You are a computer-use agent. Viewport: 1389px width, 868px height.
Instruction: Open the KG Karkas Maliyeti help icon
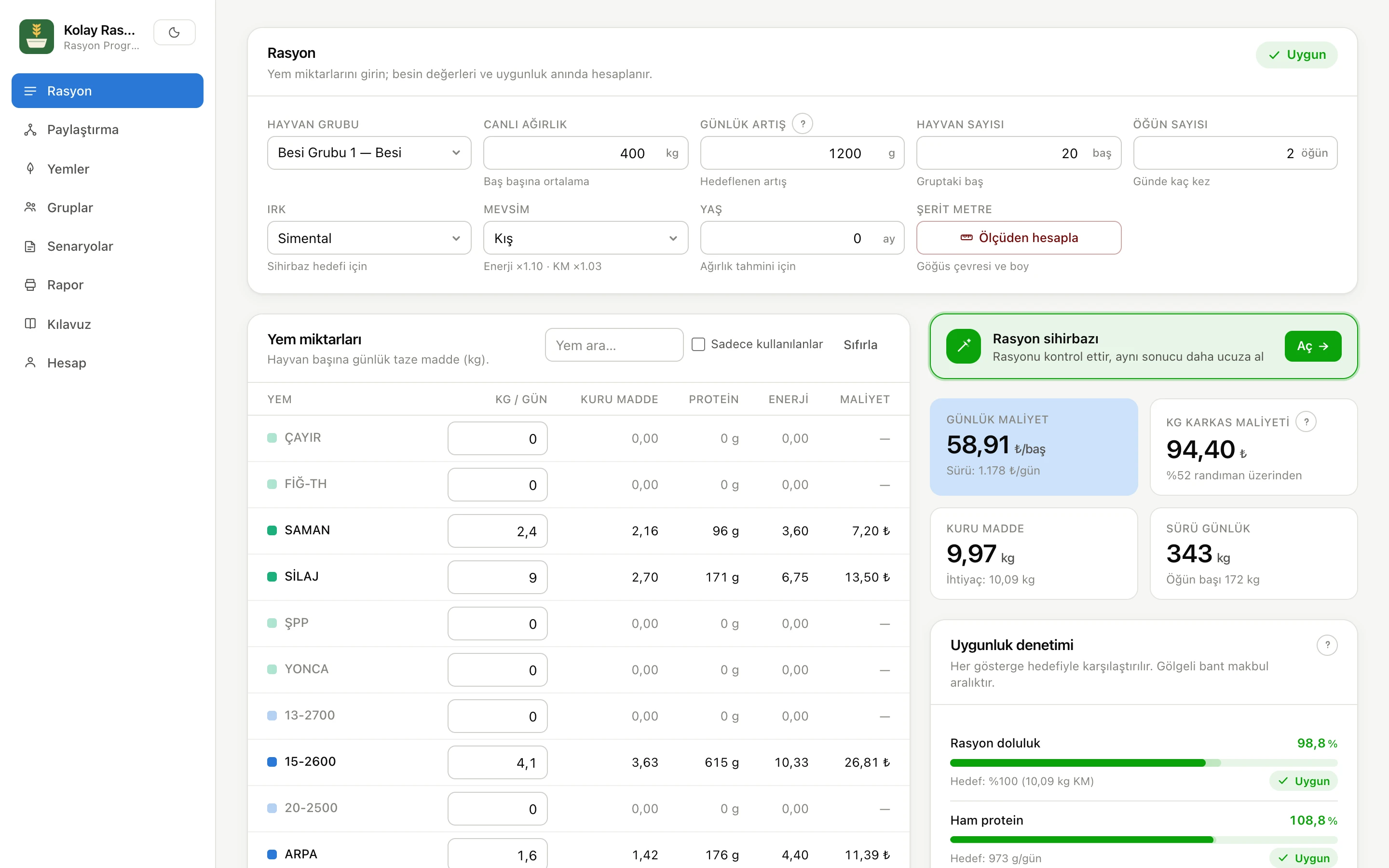[1306, 422]
